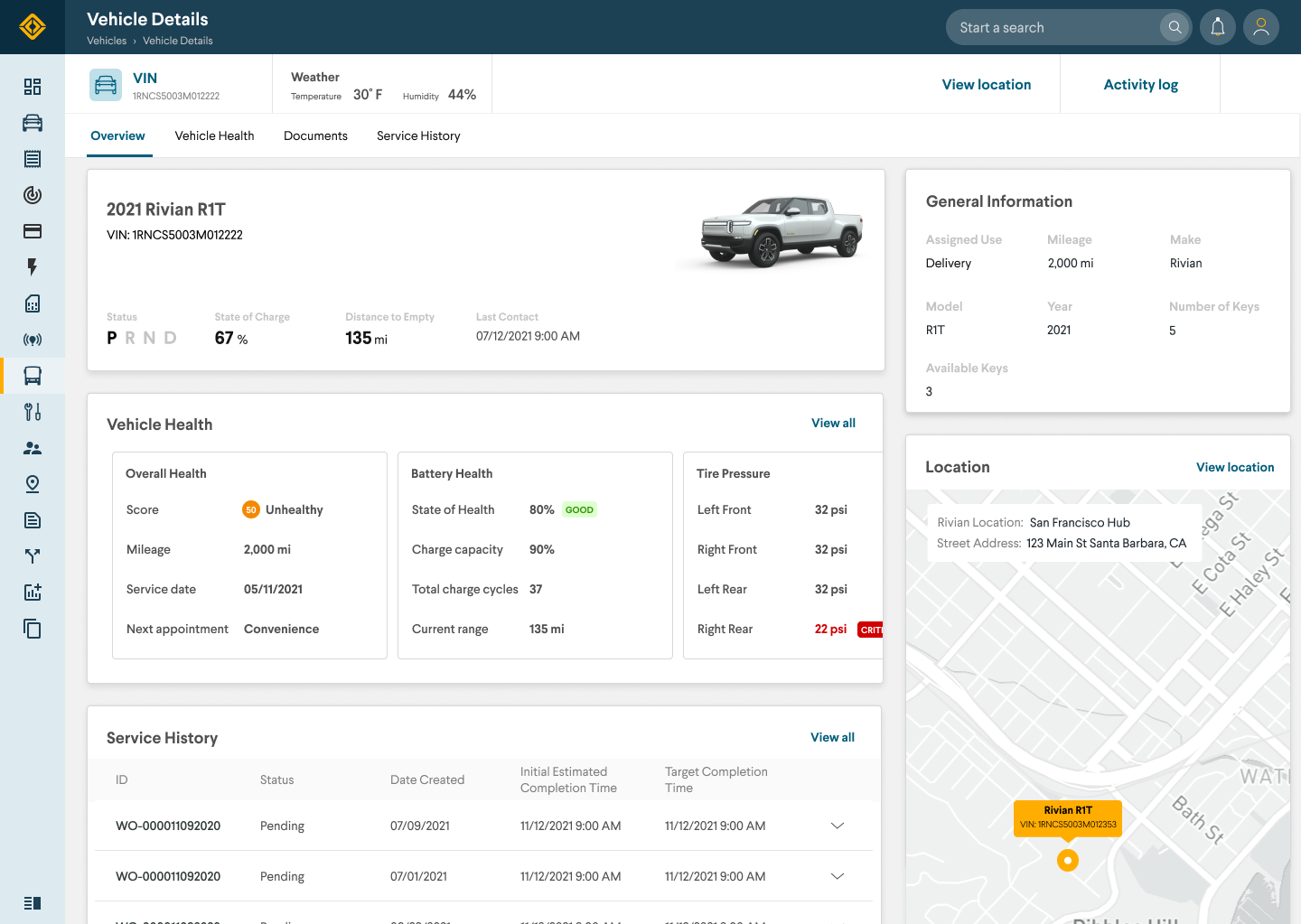Screen dimensions: 1301x924
Task: Click the 'Unhealthy' score label
Action: [294, 509]
